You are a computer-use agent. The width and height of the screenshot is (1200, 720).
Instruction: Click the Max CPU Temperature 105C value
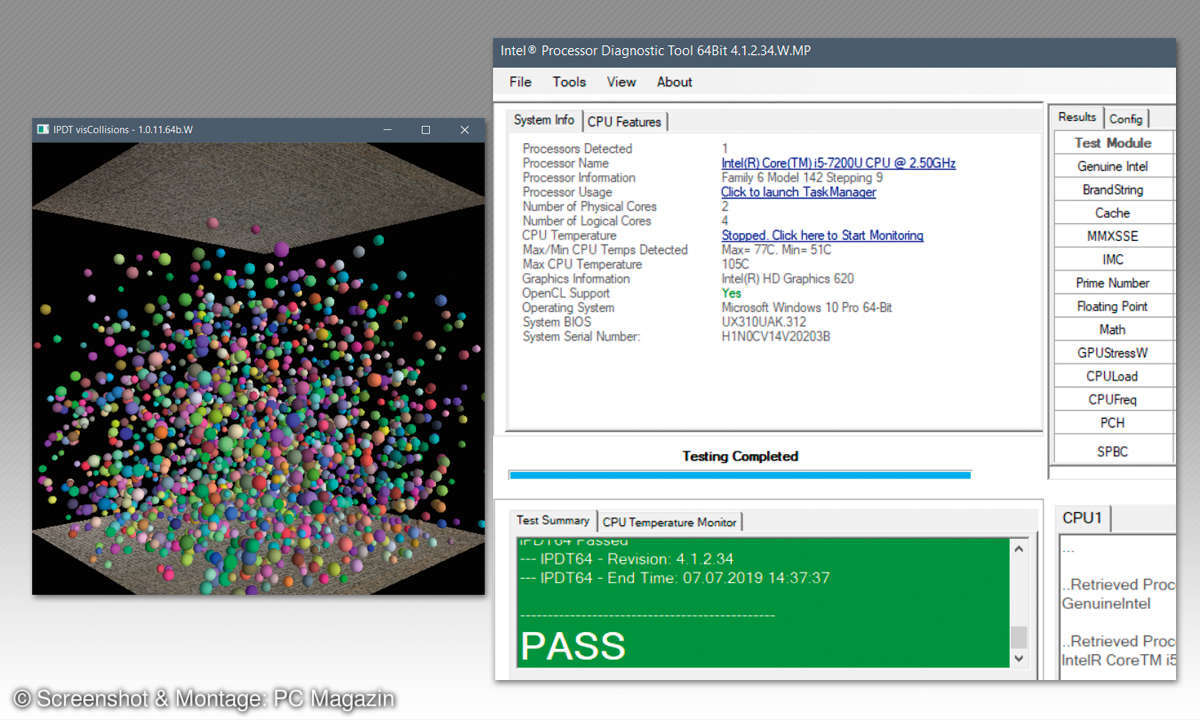click(x=735, y=264)
